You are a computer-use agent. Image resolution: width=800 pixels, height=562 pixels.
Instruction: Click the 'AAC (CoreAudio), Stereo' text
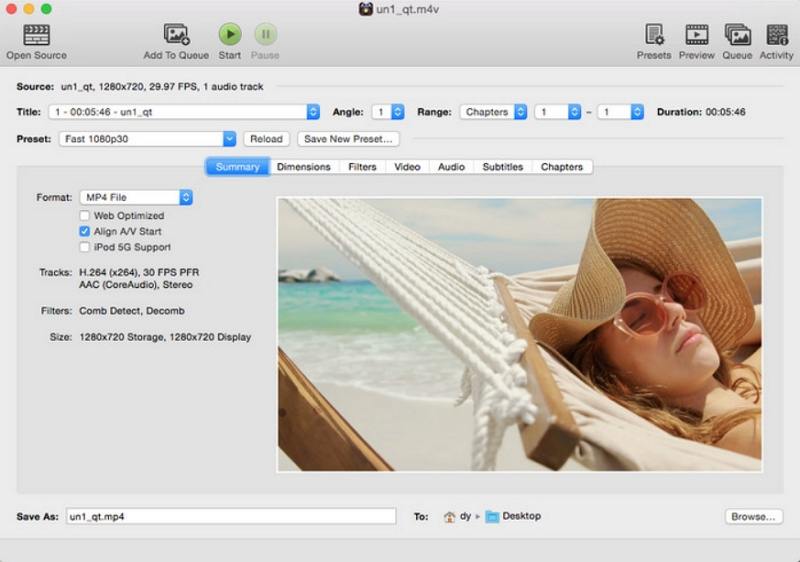136,285
